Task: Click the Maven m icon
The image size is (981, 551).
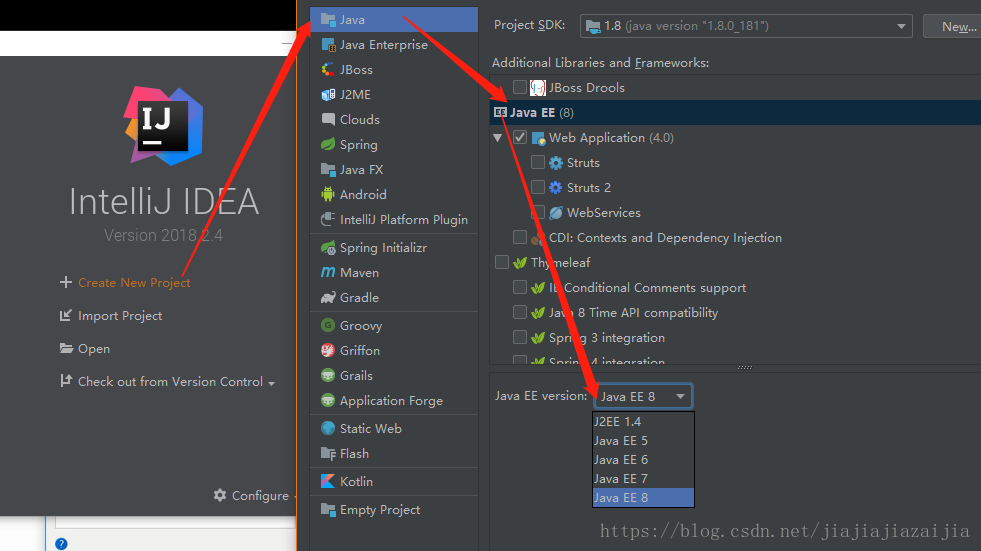Action: click(328, 272)
